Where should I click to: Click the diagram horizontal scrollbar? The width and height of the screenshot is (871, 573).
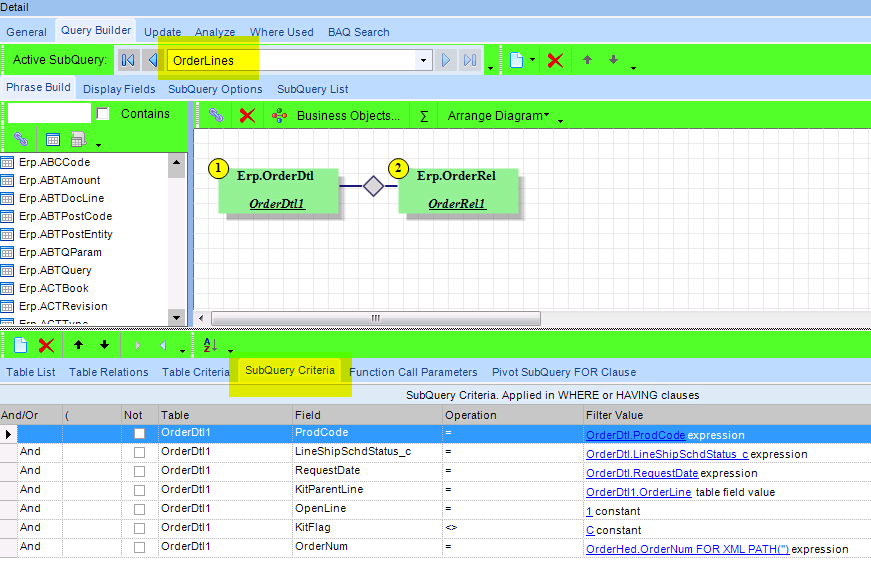pos(376,318)
